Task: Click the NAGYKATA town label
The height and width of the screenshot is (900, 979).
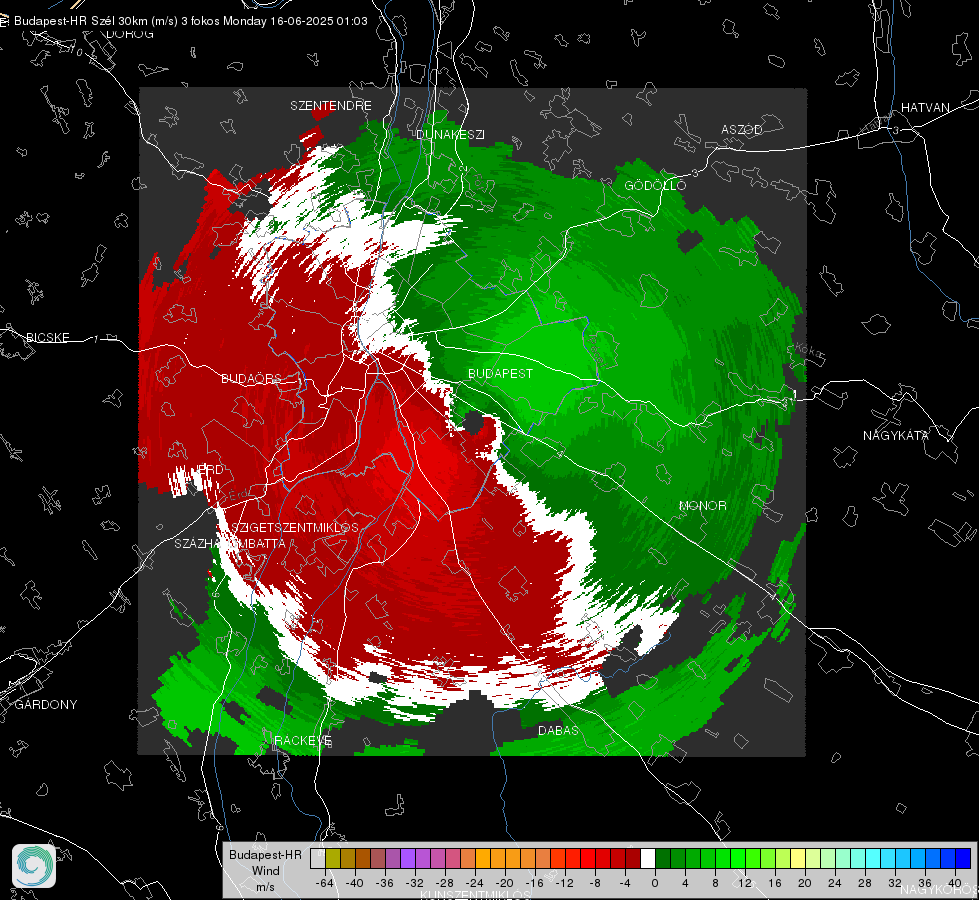Action: [x=895, y=436]
